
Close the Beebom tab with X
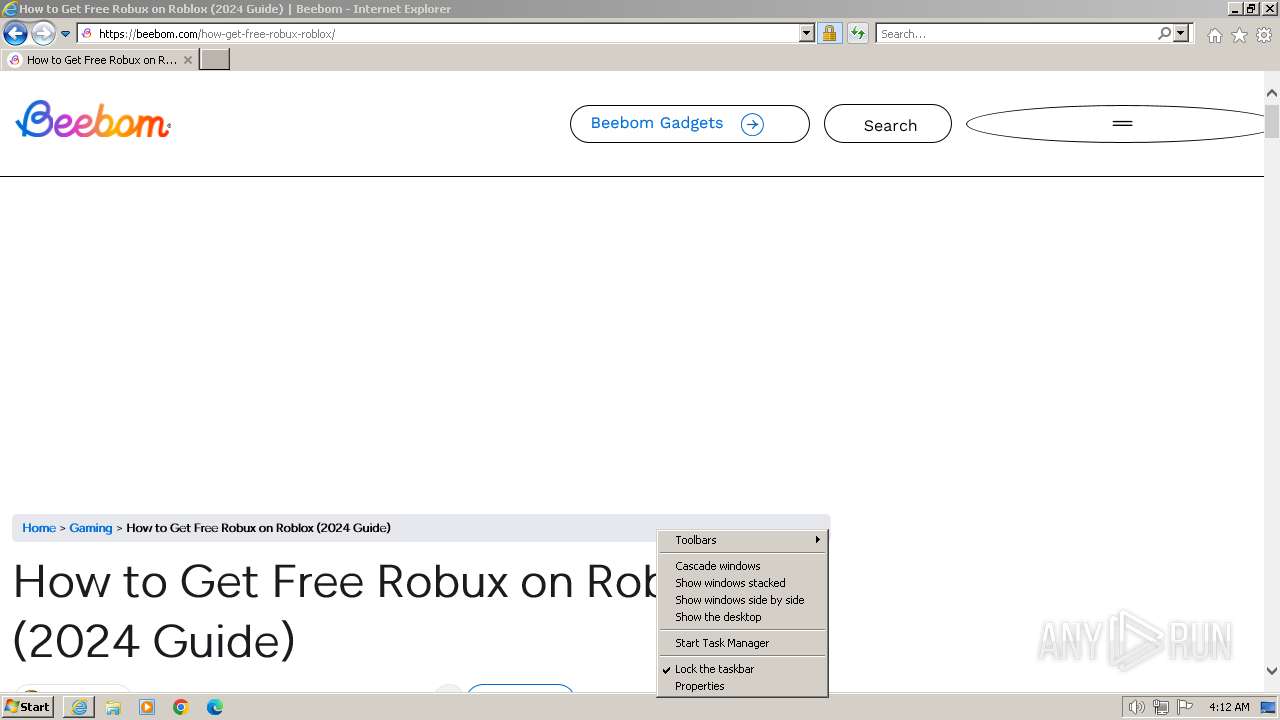point(187,60)
